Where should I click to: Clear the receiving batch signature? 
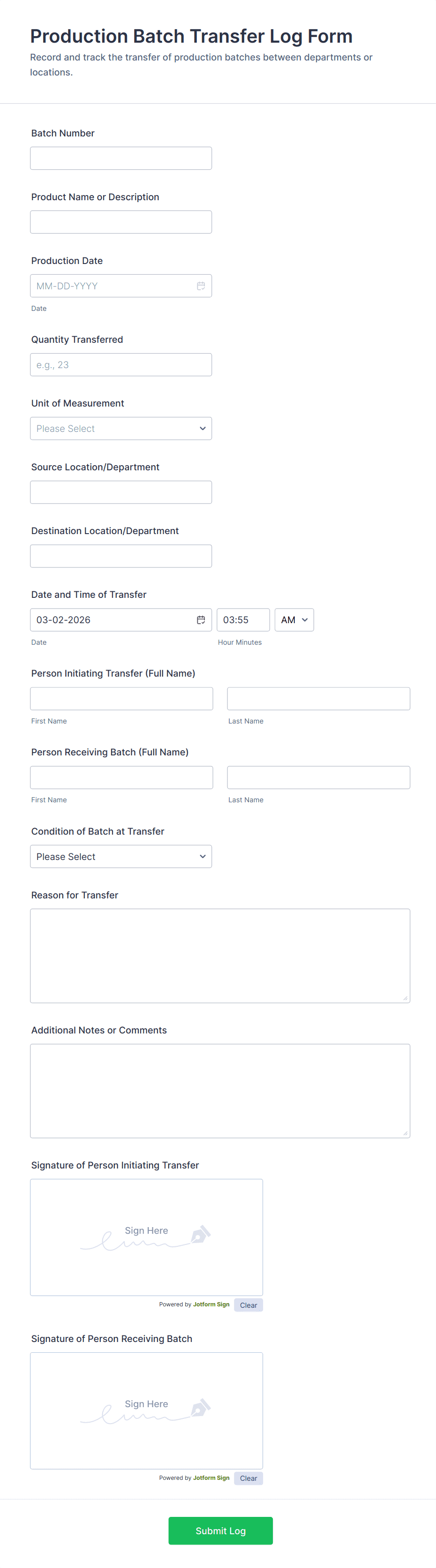point(248,1478)
